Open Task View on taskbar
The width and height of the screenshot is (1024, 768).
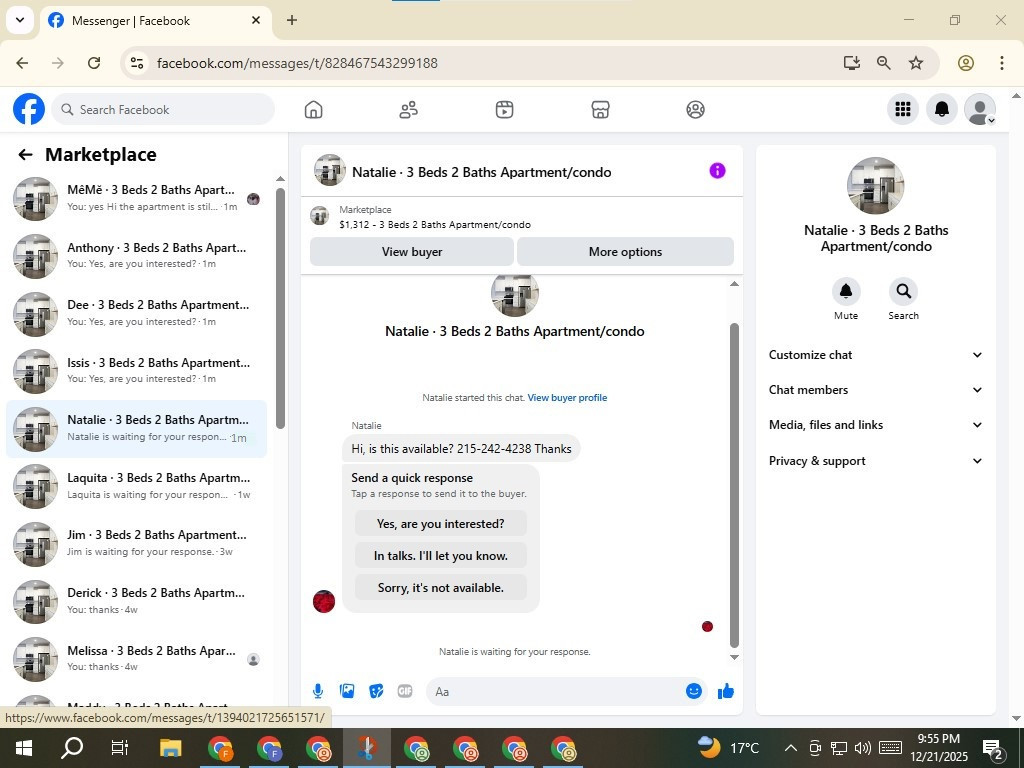(x=120, y=748)
